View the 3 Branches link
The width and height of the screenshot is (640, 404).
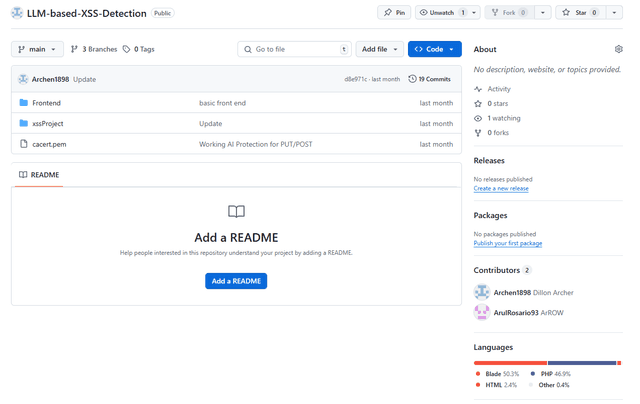[94, 49]
